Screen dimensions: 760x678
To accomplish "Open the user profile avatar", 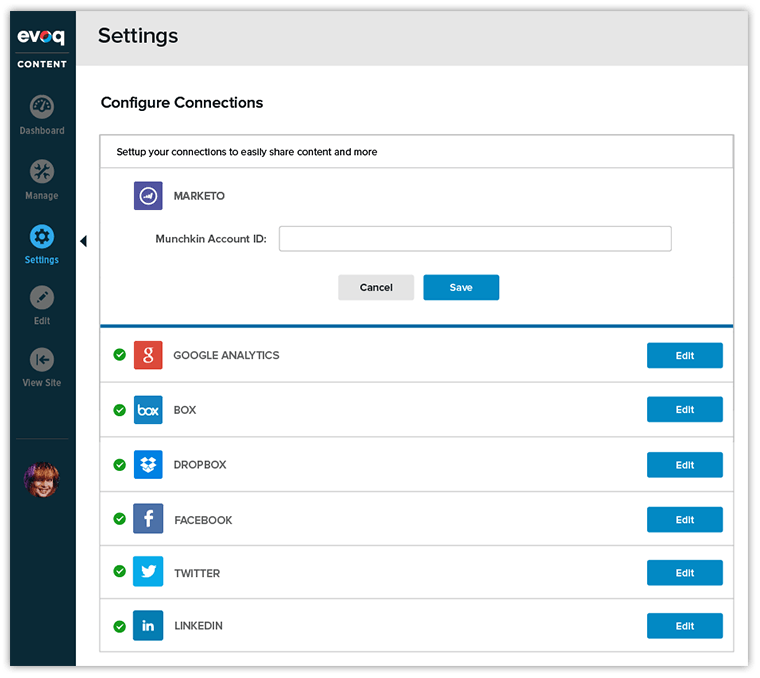I will coord(41,480).
